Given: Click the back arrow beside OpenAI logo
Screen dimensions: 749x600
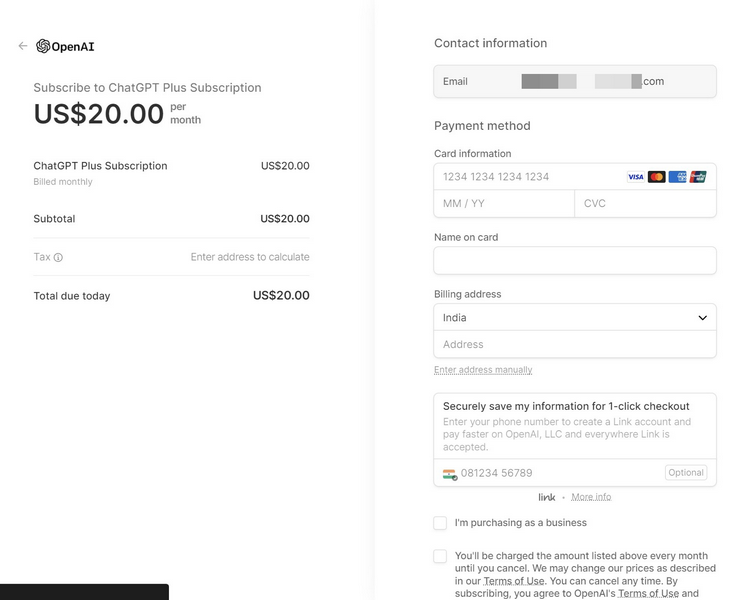Looking at the screenshot, I should pos(23,46).
